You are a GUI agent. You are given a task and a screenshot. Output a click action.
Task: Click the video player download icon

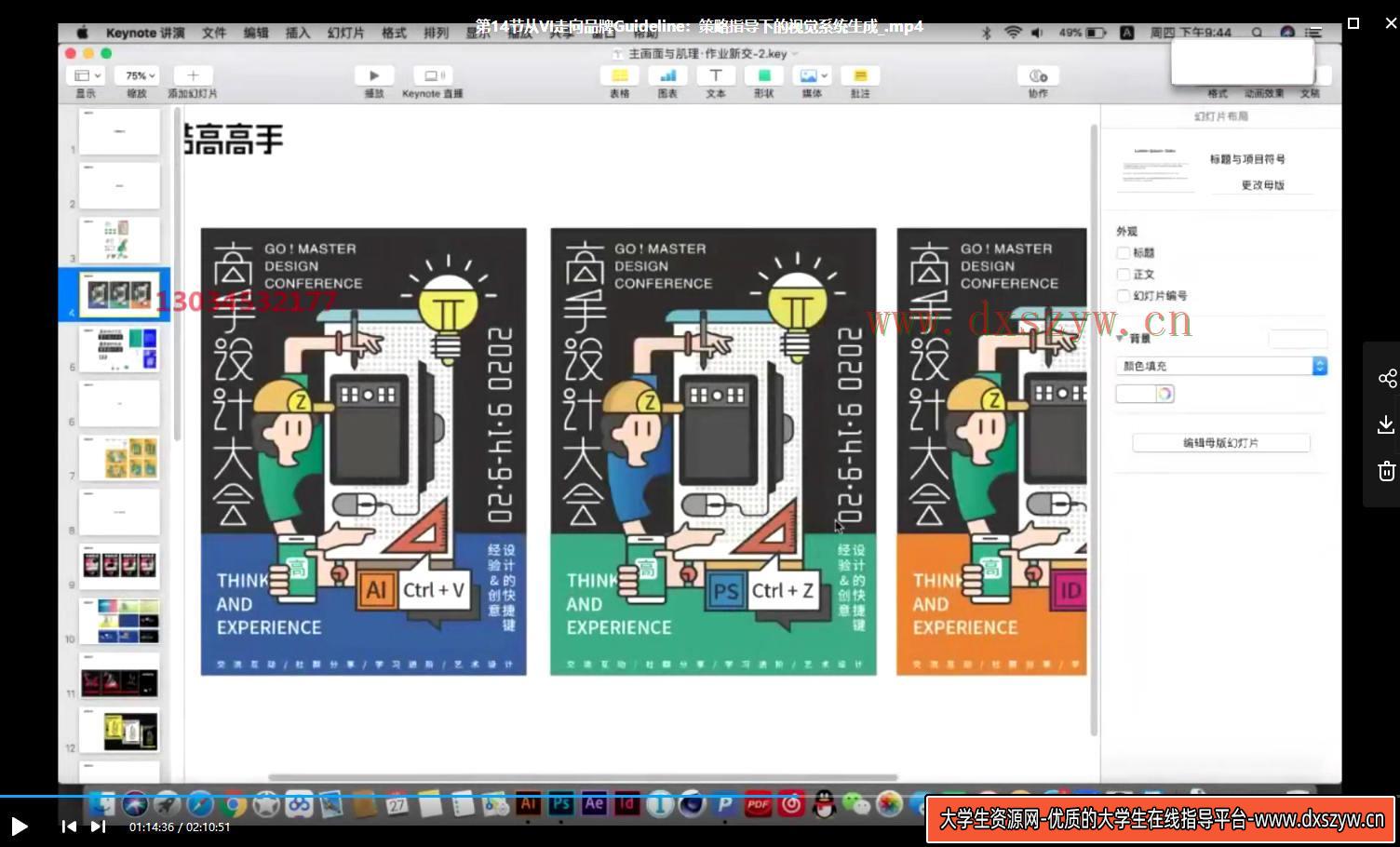1387,424
